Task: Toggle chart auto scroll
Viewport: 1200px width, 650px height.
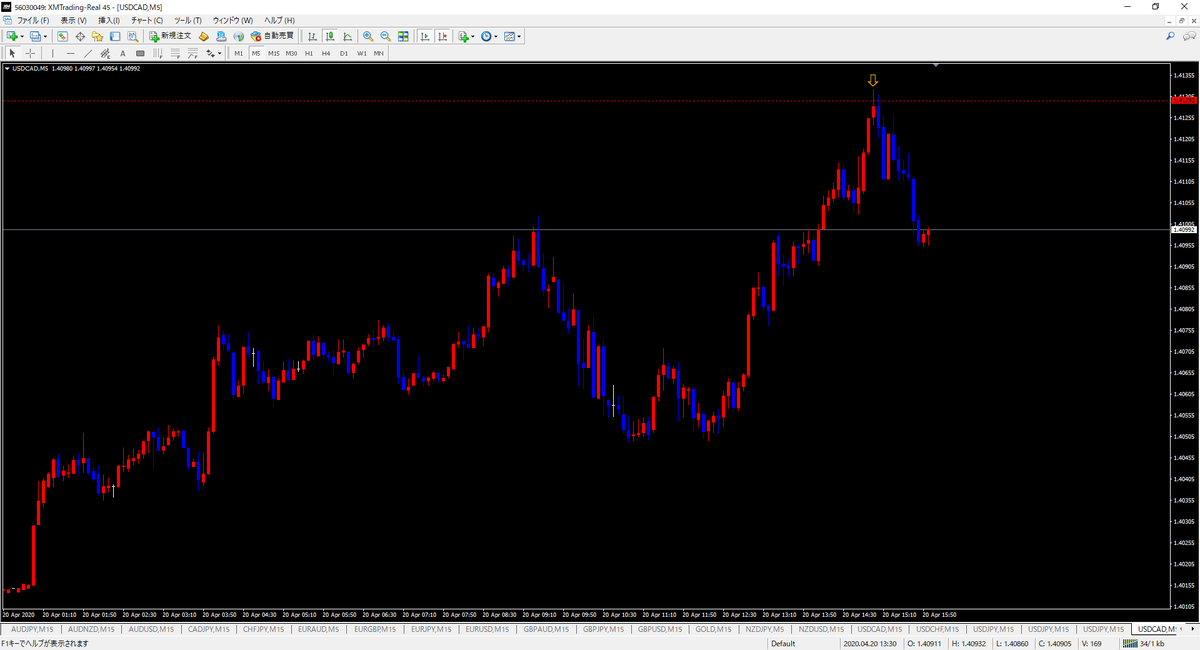Action: point(425,36)
